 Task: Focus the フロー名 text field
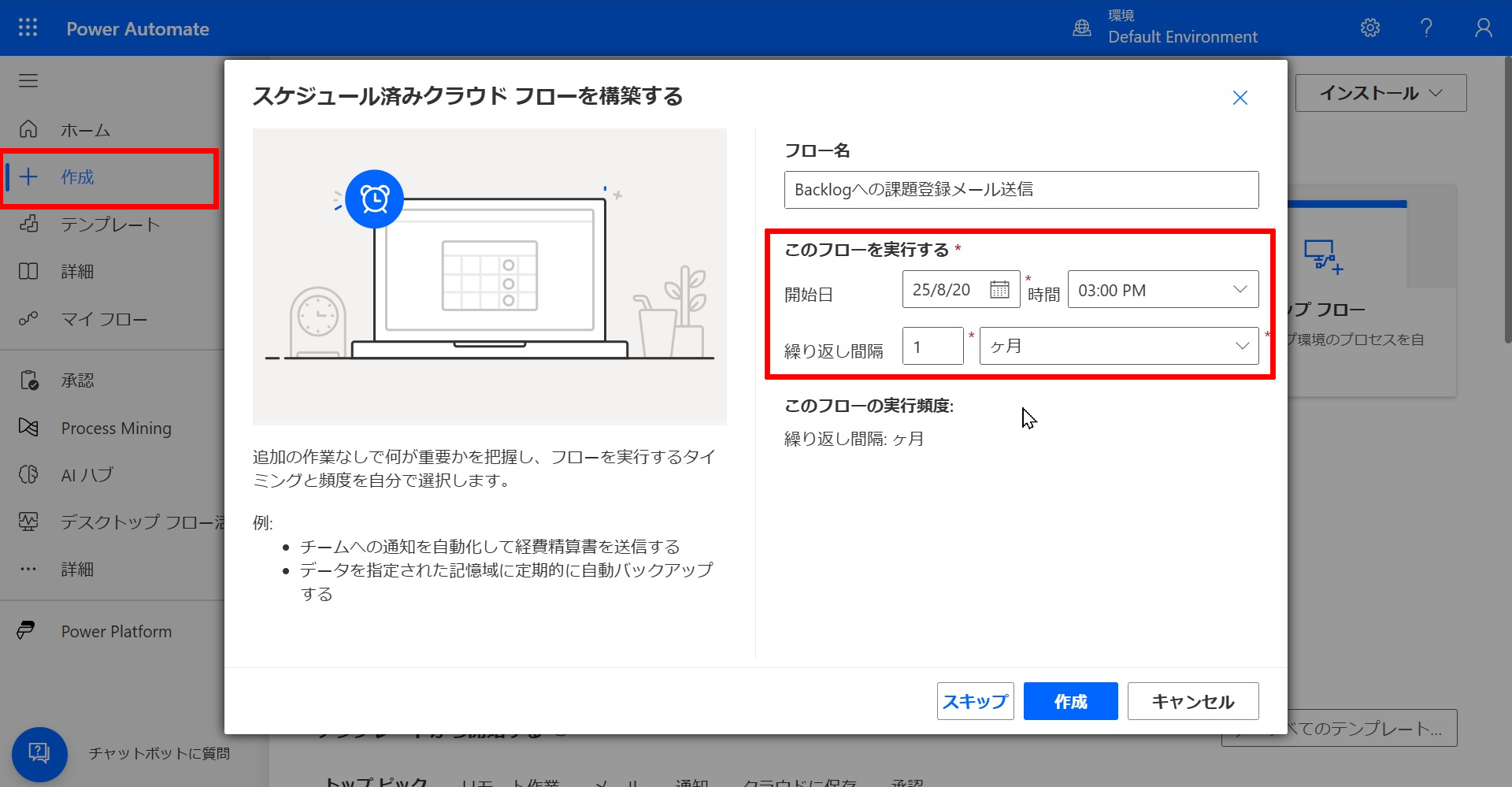click(1021, 190)
